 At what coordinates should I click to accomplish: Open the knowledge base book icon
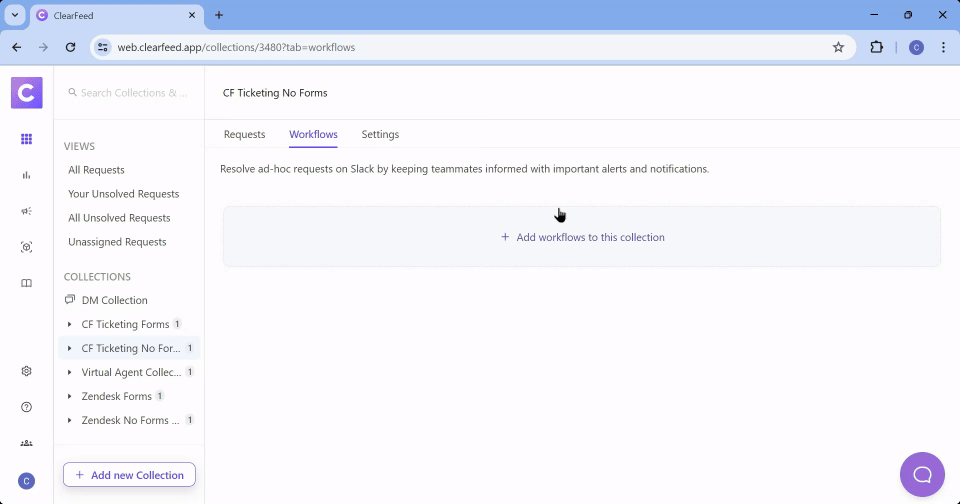point(27,283)
